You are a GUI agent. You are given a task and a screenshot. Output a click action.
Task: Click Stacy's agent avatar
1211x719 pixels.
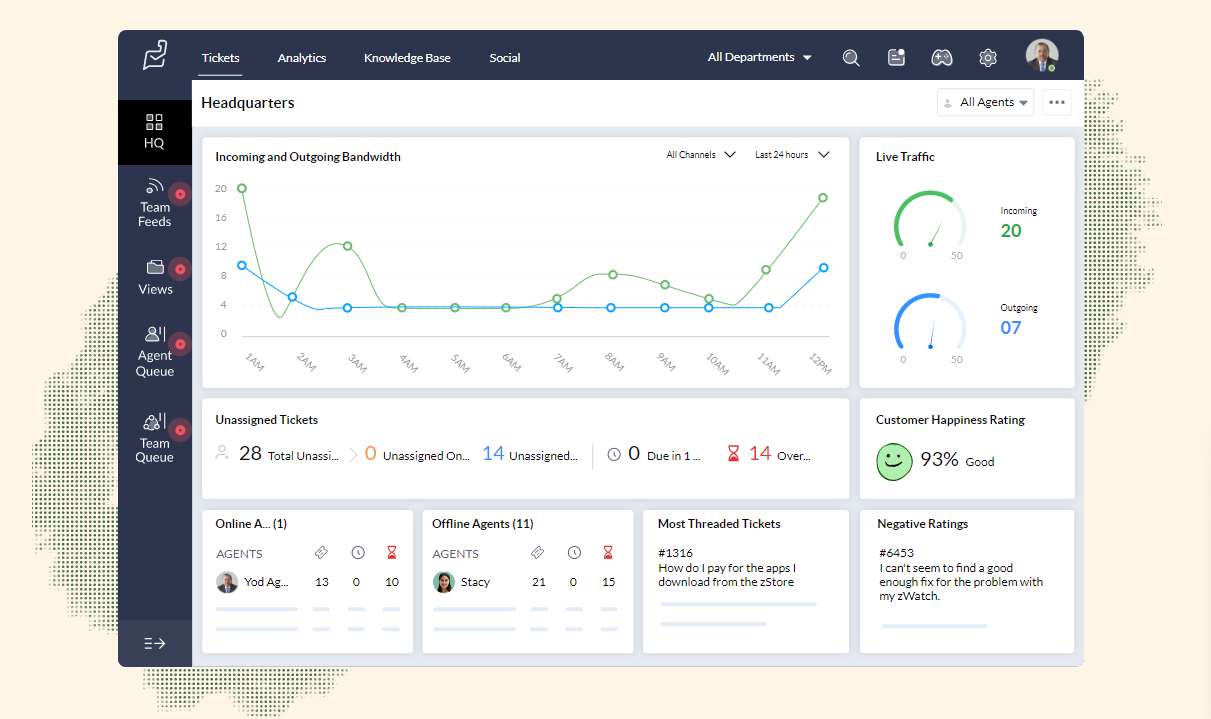(444, 582)
